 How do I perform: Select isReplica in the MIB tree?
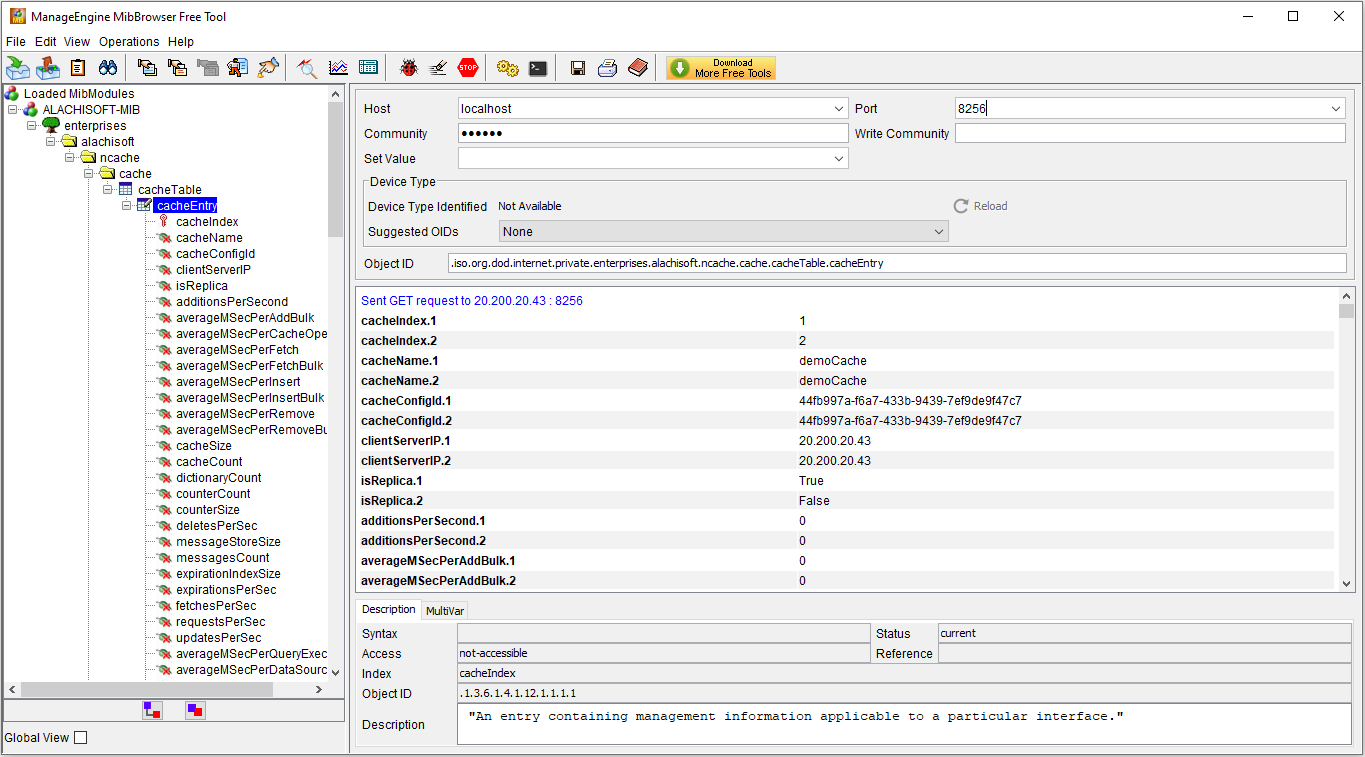[202, 286]
